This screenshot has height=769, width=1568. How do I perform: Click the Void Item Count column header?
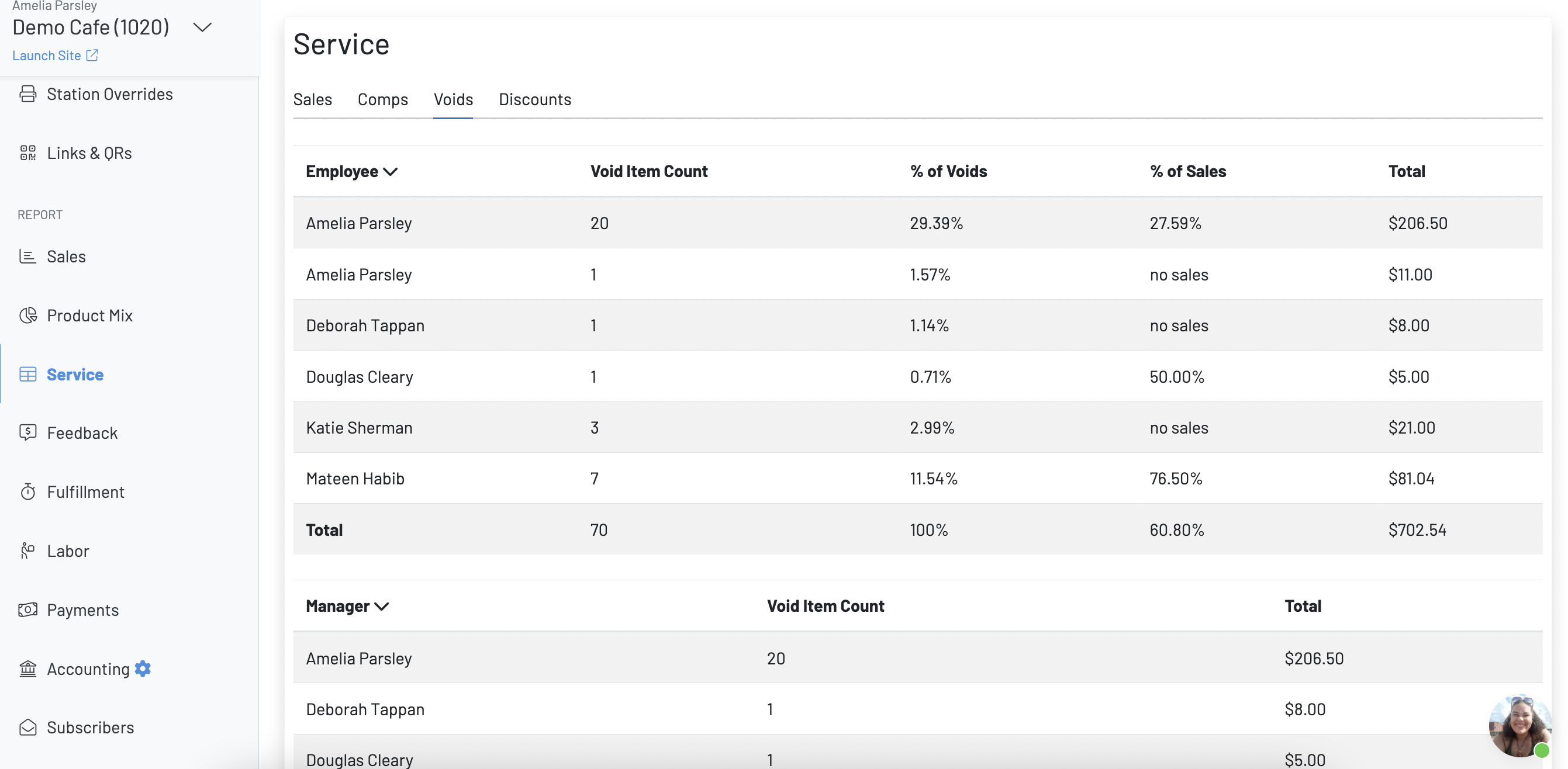648,172
